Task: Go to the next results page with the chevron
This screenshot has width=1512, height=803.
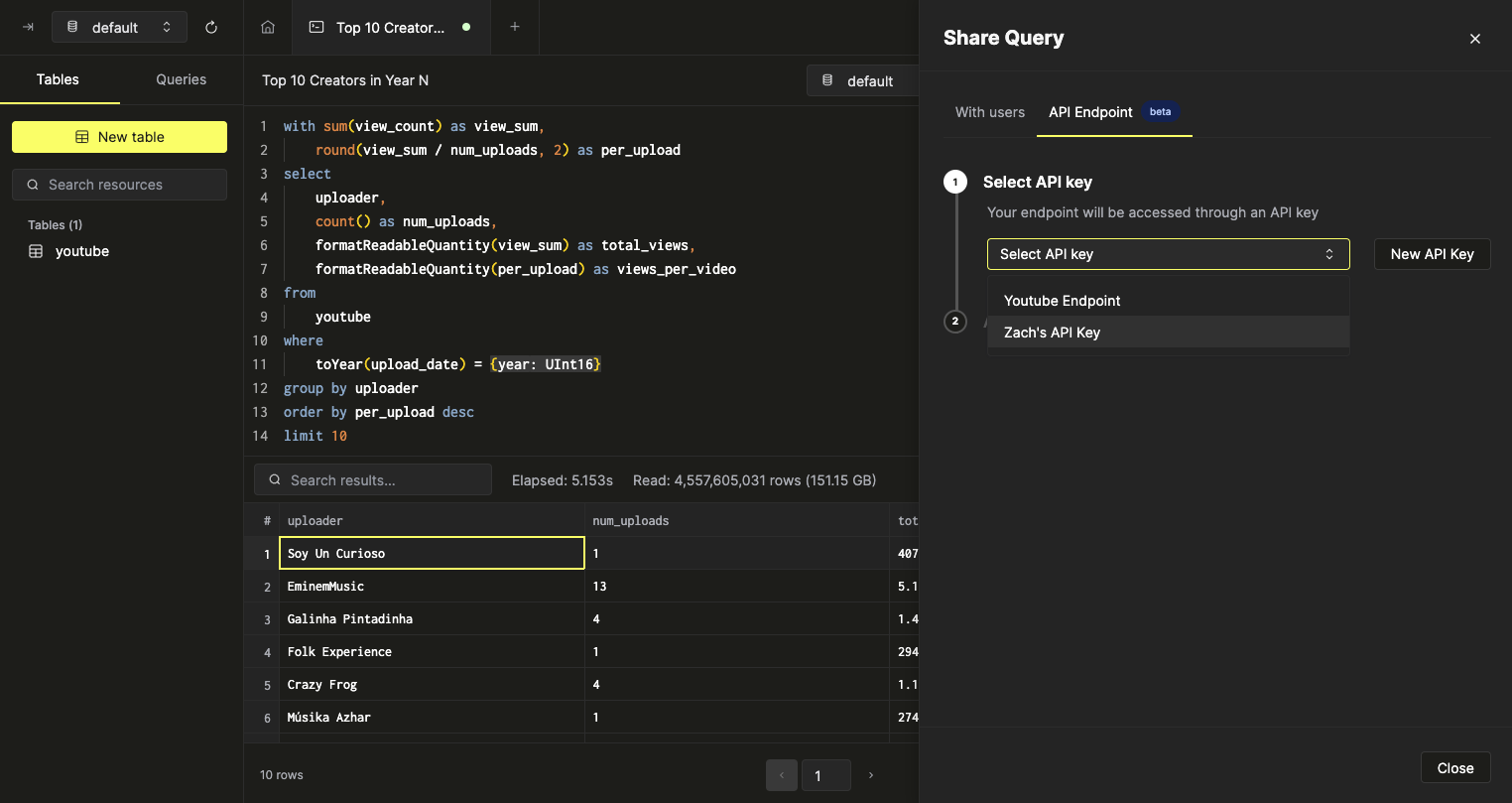Action: [x=870, y=775]
